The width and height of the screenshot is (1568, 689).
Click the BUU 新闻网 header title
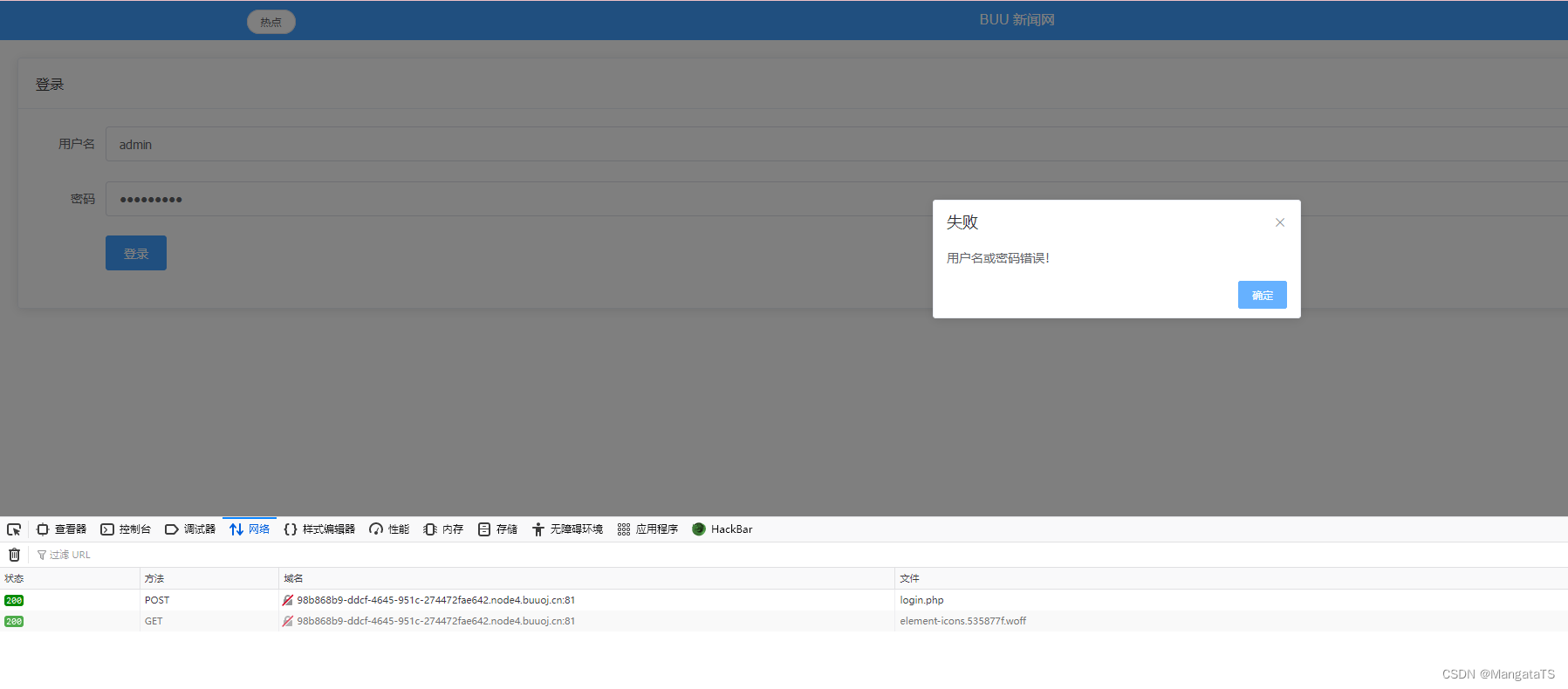click(1017, 19)
